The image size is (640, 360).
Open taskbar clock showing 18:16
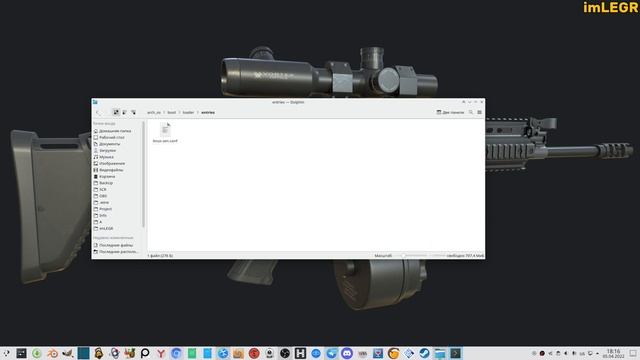coord(613,353)
